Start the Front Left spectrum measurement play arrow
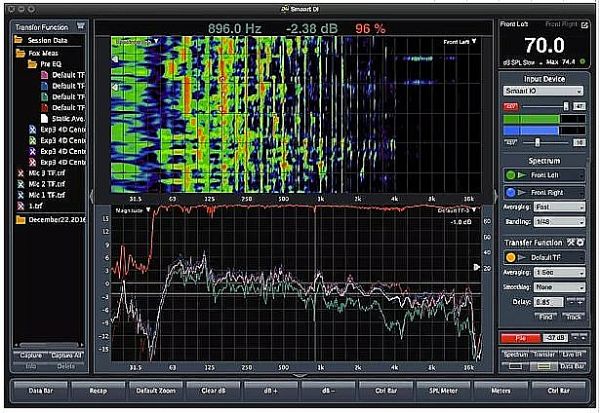The width and height of the screenshot is (600, 413). [x=522, y=175]
